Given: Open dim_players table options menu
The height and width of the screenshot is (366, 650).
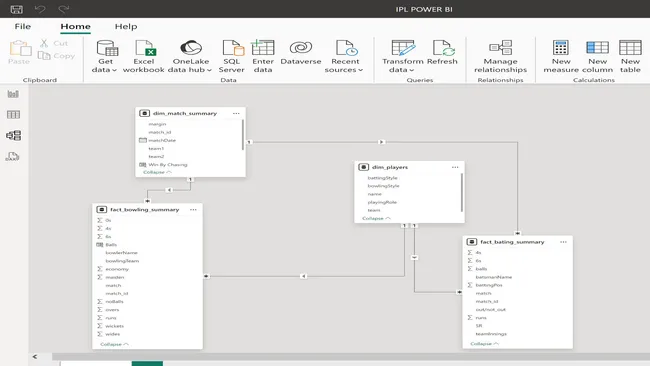Looking at the screenshot, I should tap(455, 167).
